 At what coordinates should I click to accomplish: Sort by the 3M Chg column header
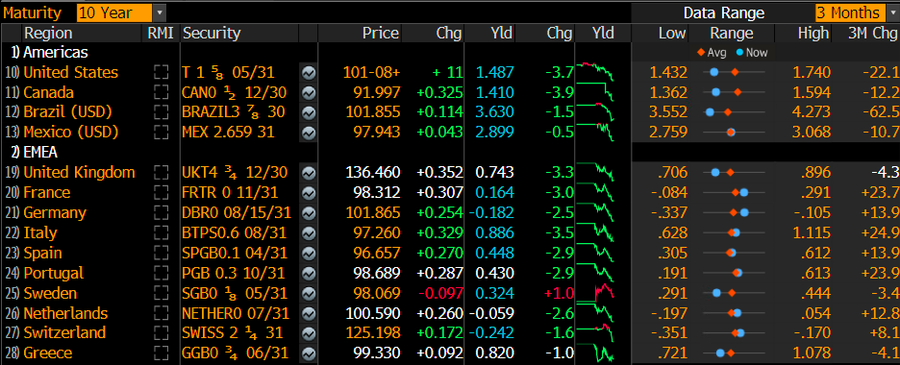[x=873, y=33]
